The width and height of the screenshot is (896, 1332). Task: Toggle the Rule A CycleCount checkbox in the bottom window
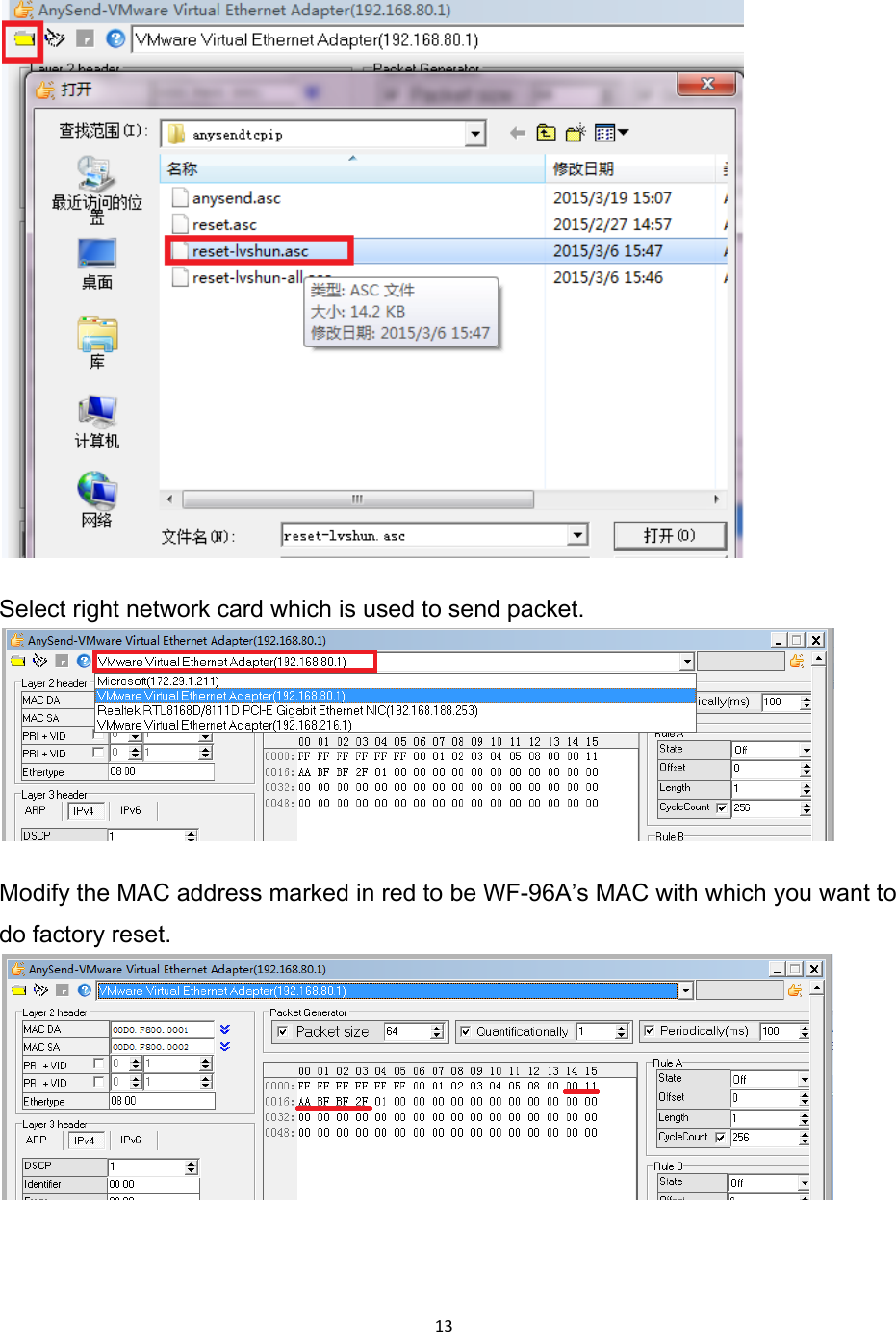720,1138
